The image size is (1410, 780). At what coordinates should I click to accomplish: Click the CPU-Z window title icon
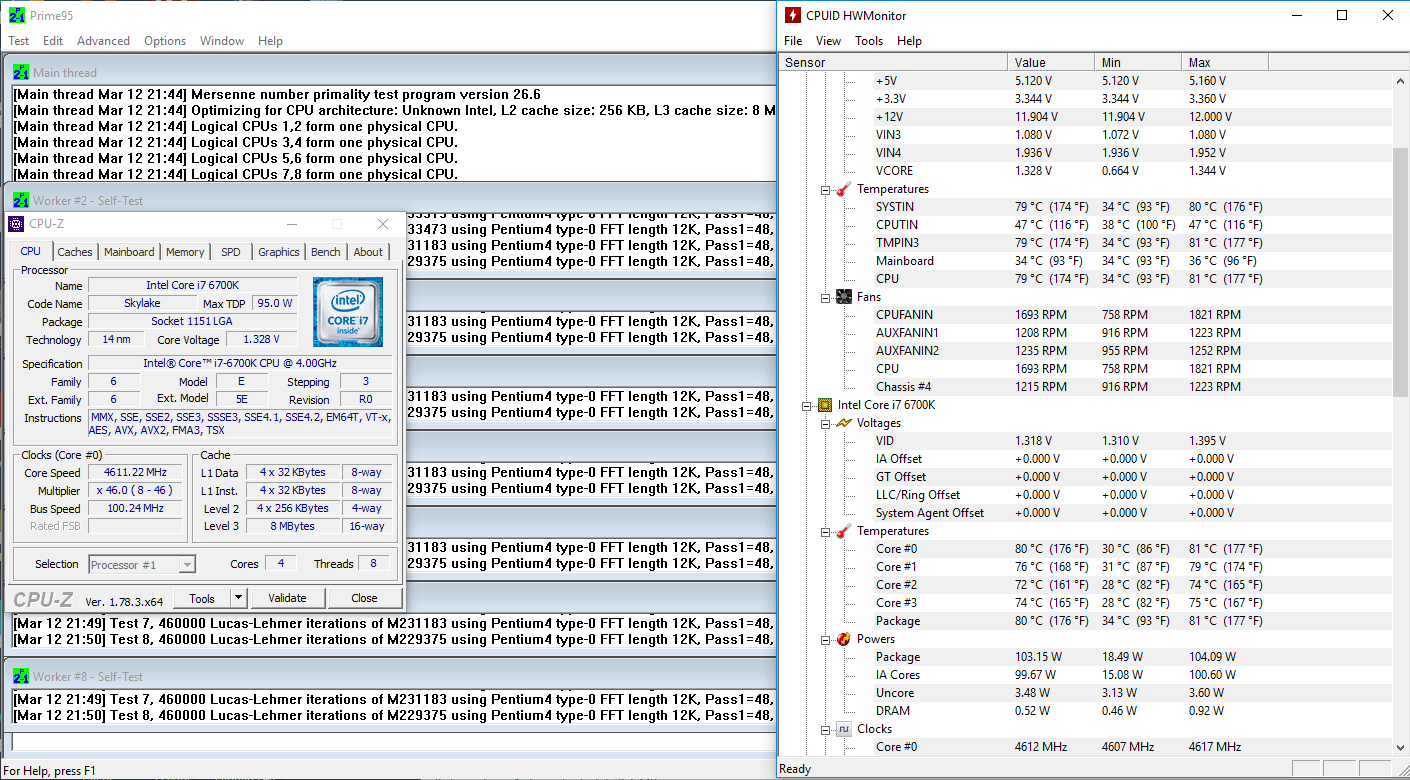tap(16, 224)
